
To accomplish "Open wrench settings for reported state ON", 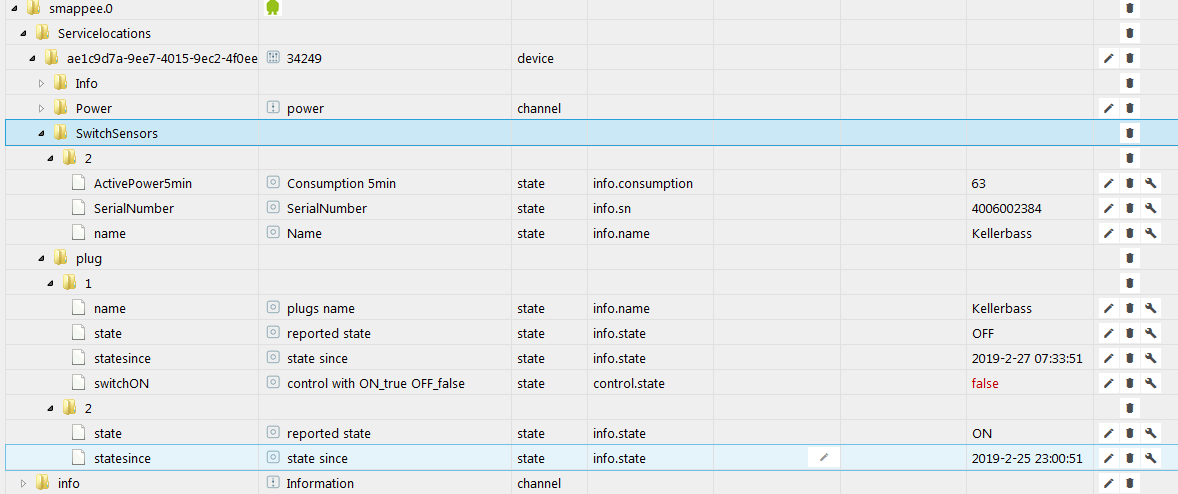I will point(1149,433).
